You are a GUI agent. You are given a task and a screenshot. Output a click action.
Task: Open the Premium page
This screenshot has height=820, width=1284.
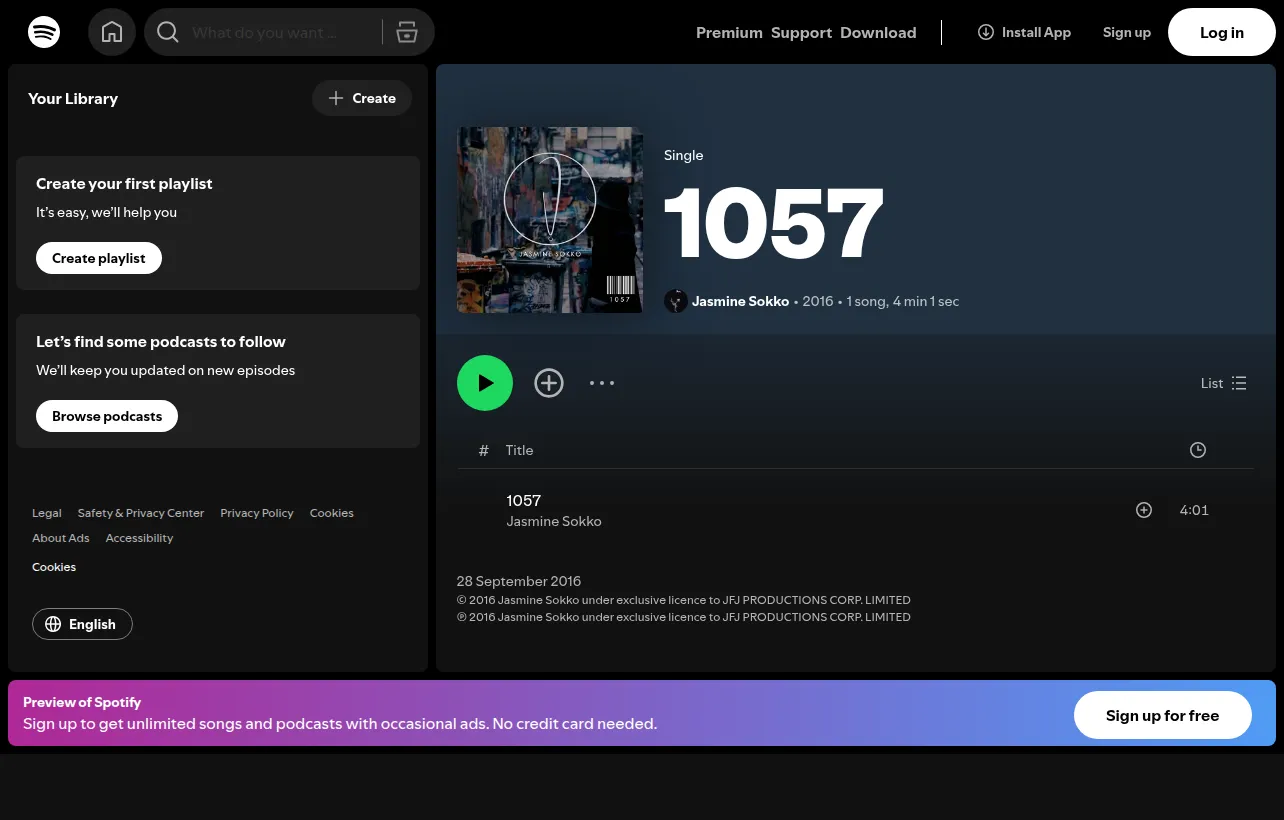coord(729,32)
